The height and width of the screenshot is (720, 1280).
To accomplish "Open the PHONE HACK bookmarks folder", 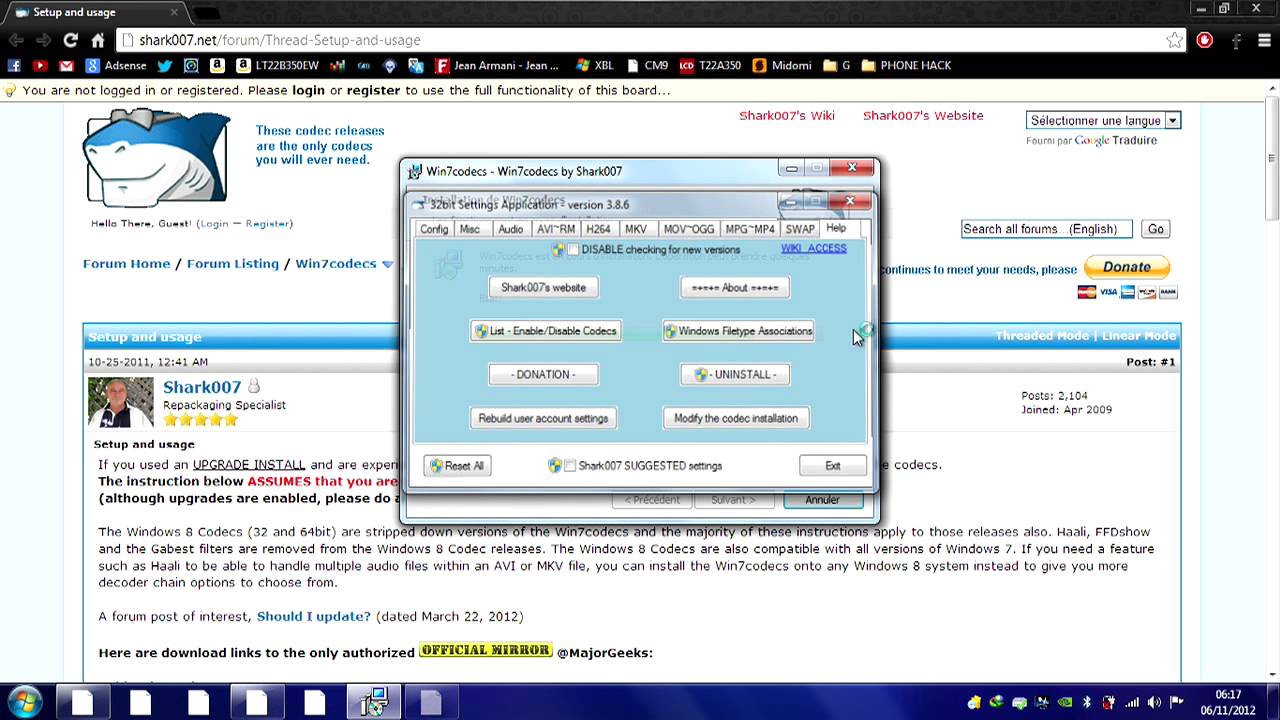I will tap(906, 65).
